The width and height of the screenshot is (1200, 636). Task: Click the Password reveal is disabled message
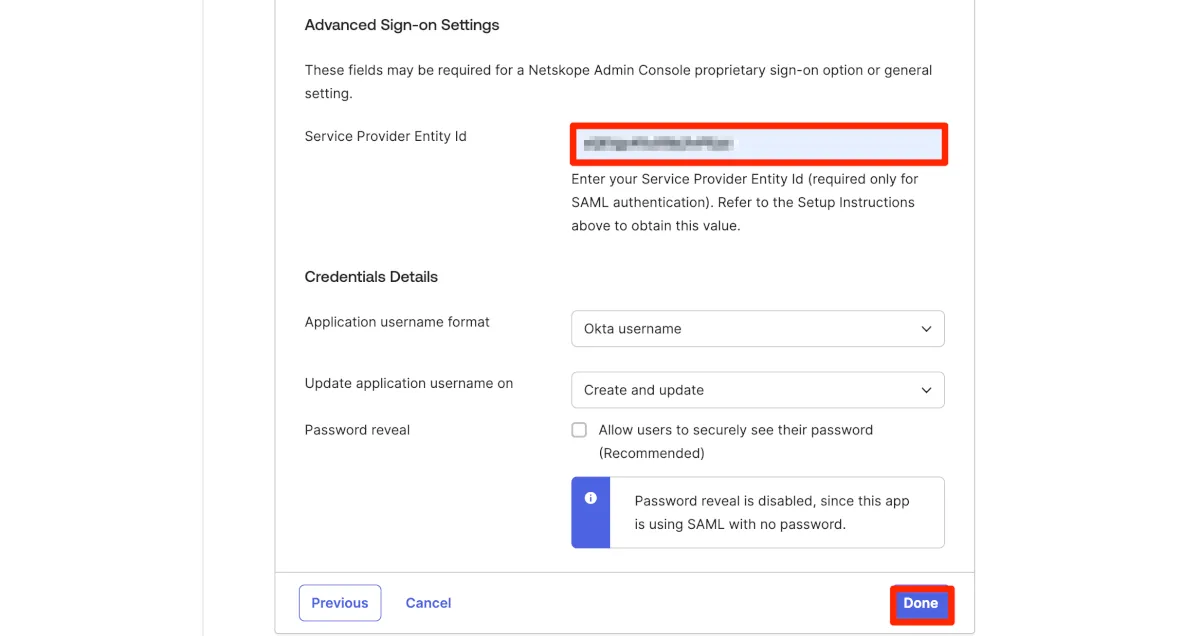click(771, 512)
